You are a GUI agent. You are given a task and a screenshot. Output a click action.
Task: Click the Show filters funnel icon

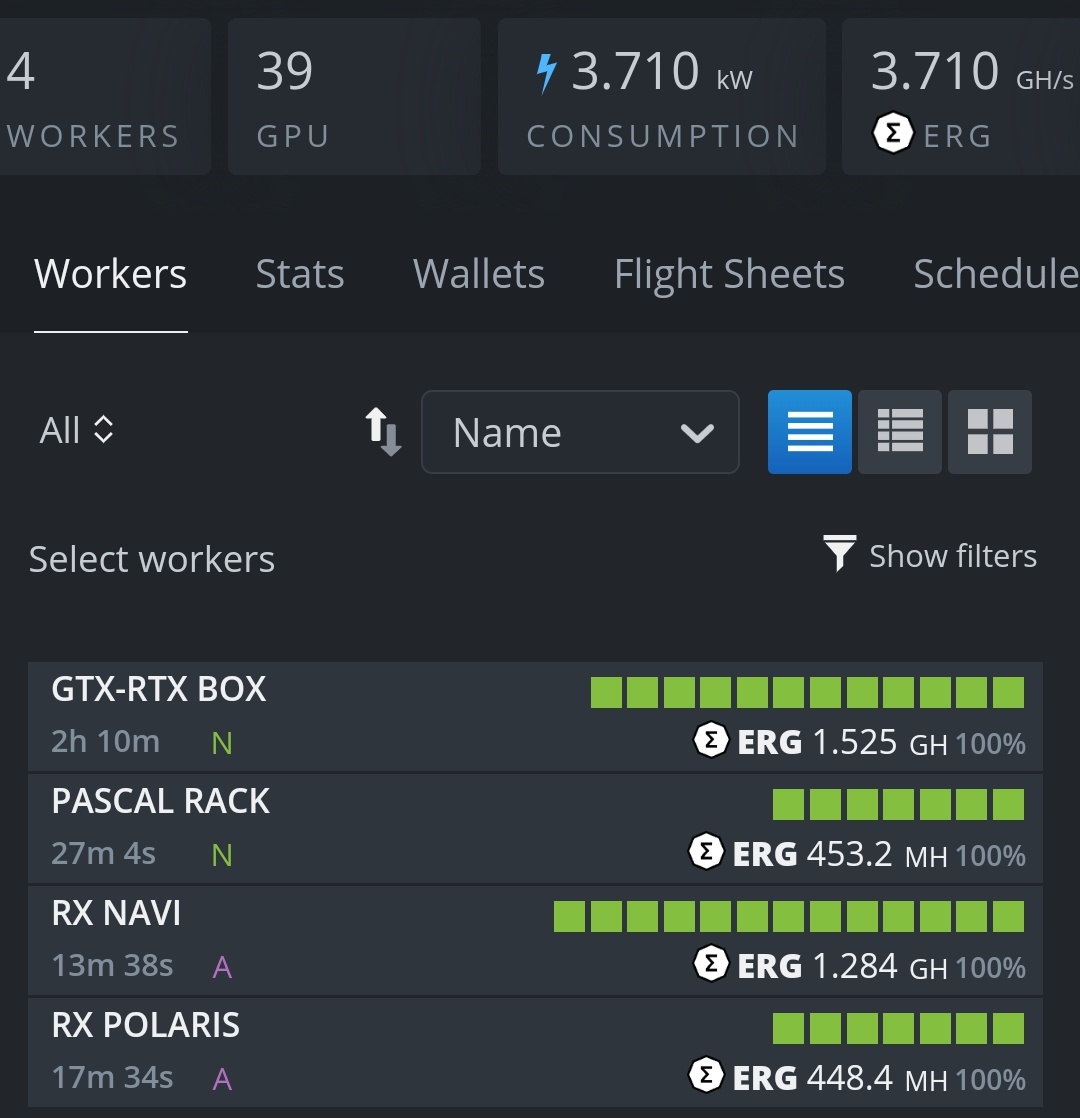(839, 554)
